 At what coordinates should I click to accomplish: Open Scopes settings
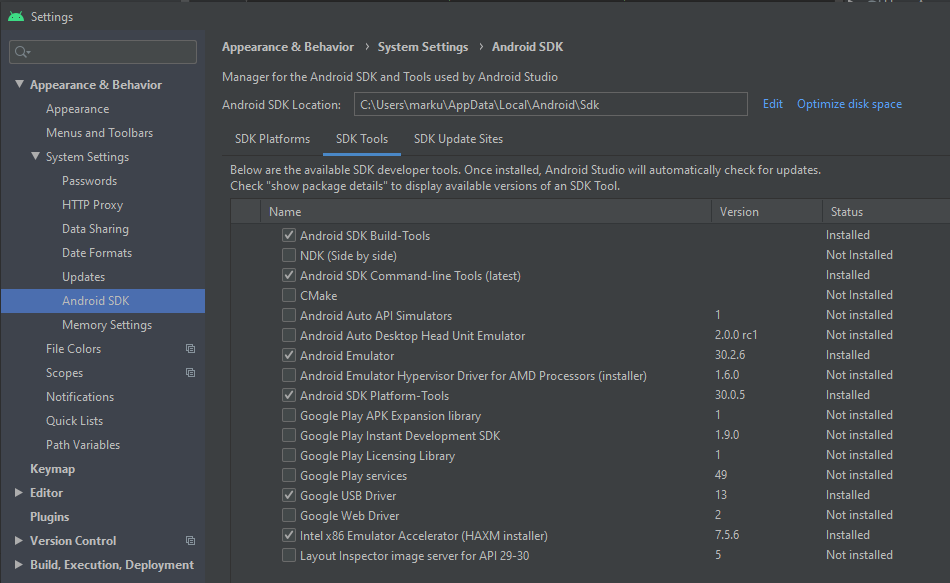[x=64, y=373]
